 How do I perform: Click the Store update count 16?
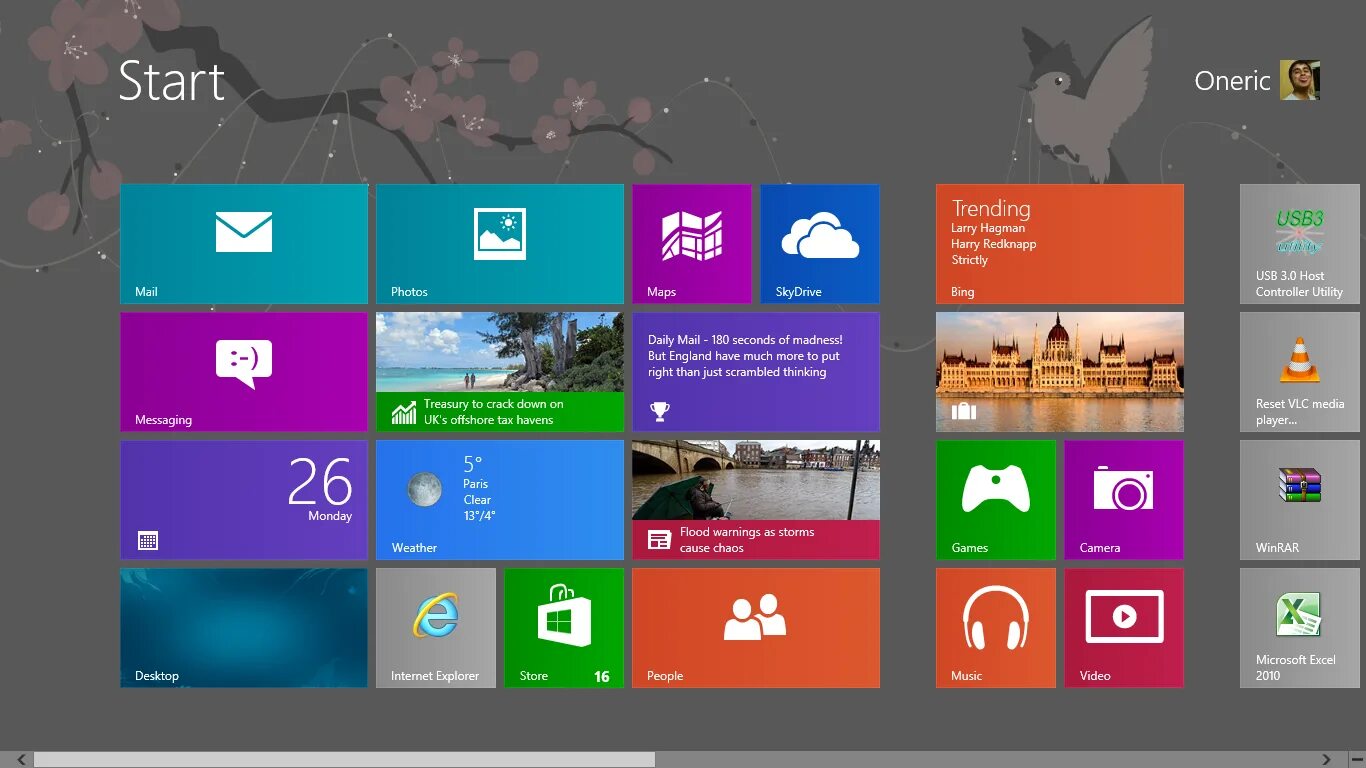(x=602, y=677)
